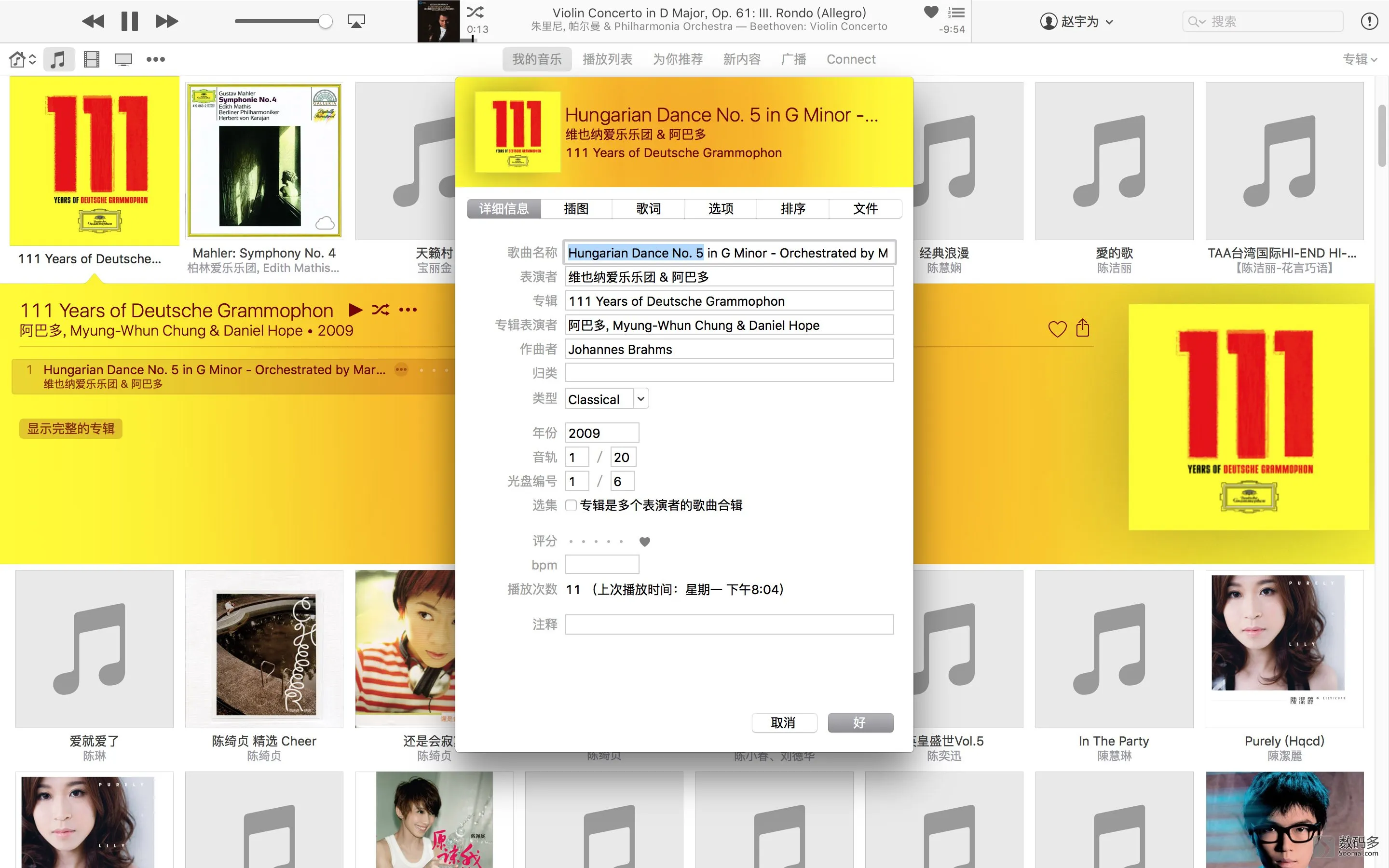
Task: Enable 专辑是多个表演者的歌曲合辑 checkbox
Action: (571, 505)
